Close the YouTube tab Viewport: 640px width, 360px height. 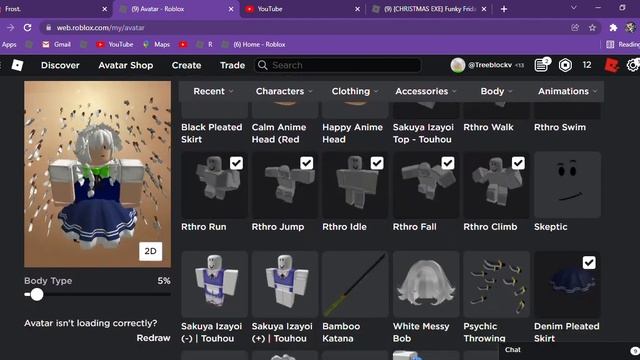point(357,9)
